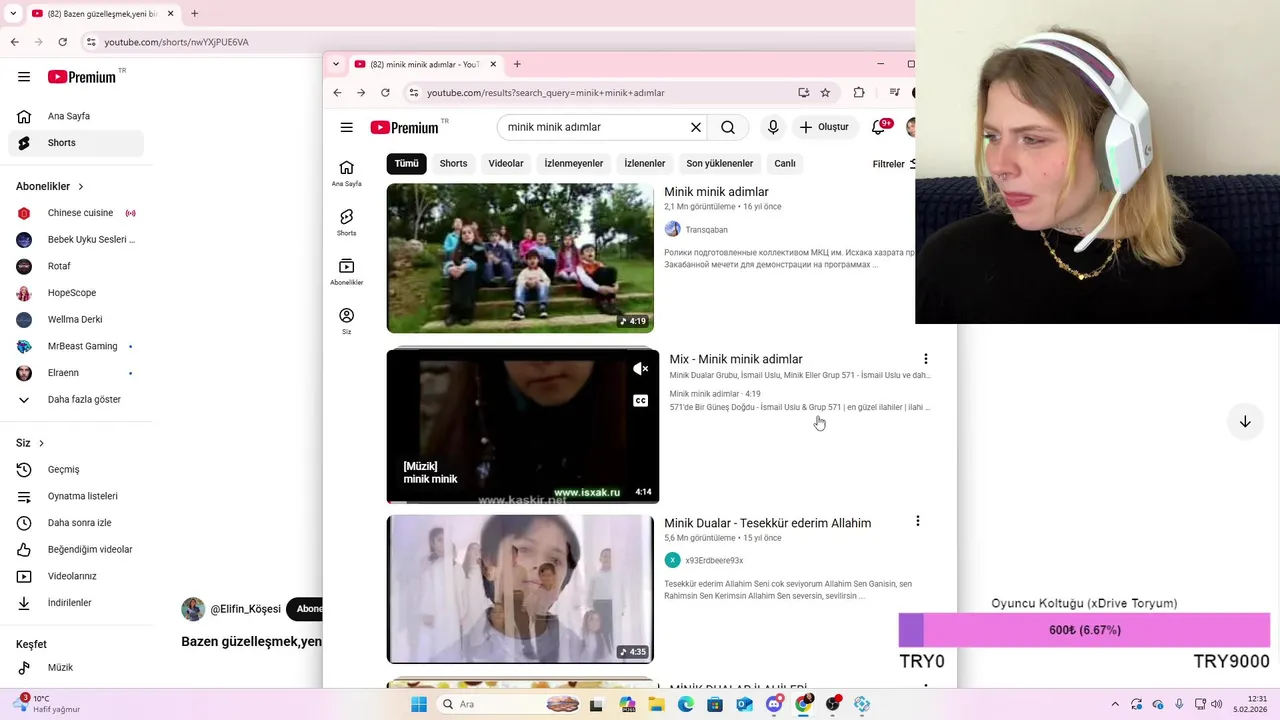Click the down arrow Shorts navigation button
The height and width of the screenshot is (720, 1280).
click(1245, 422)
